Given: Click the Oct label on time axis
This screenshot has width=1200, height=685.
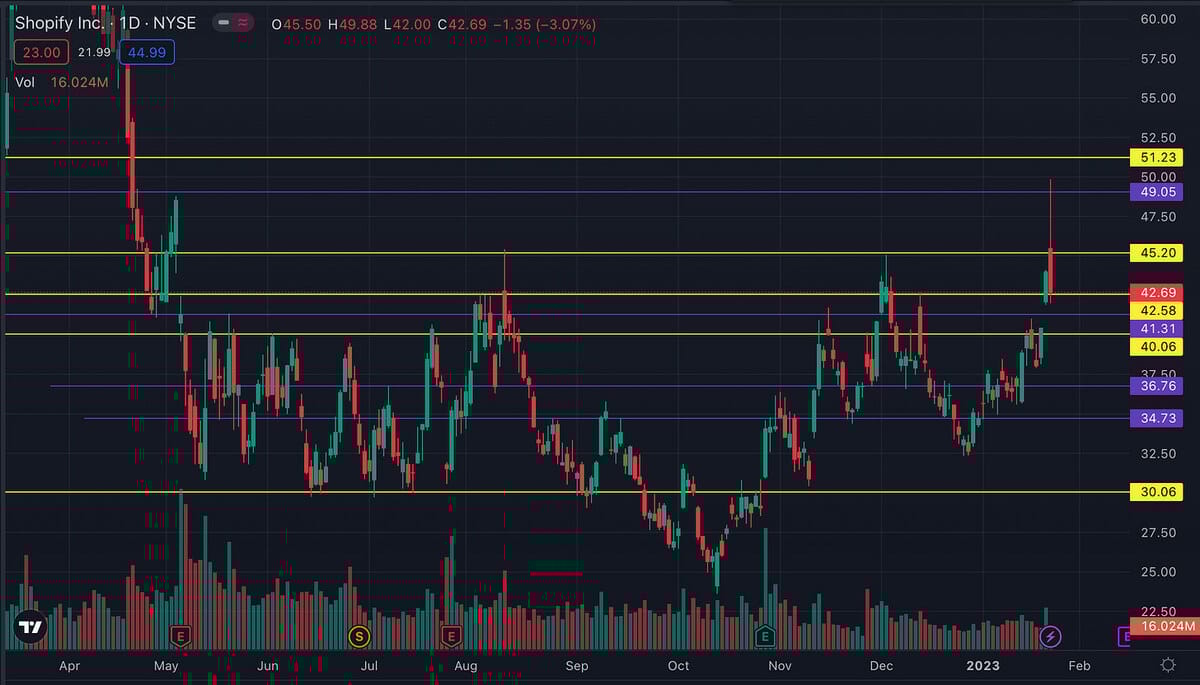Looking at the screenshot, I should pyautogui.click(x=678, y=665).
